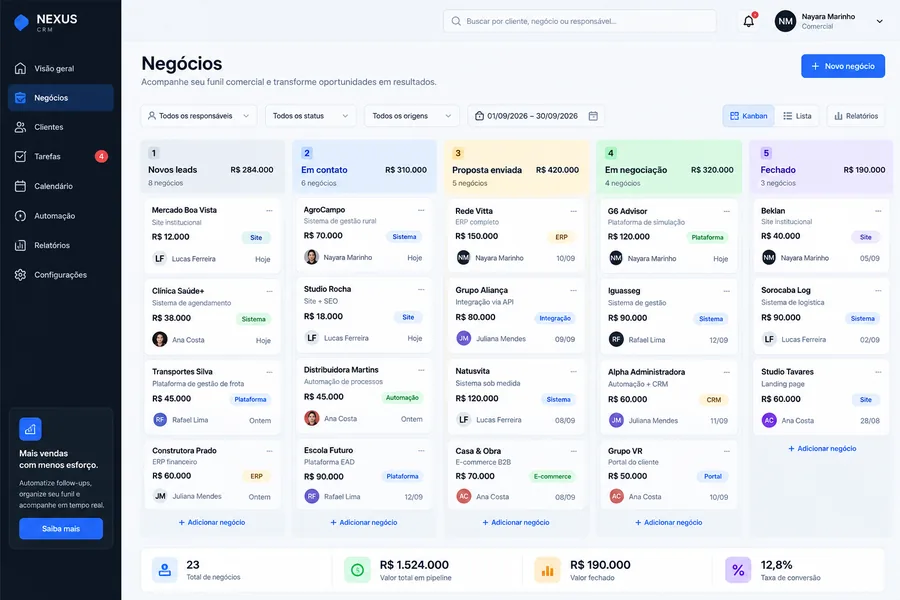Click the red 4 badge on Tarefas
This screenshot has width=900, height=600.
tap(102, 156)
